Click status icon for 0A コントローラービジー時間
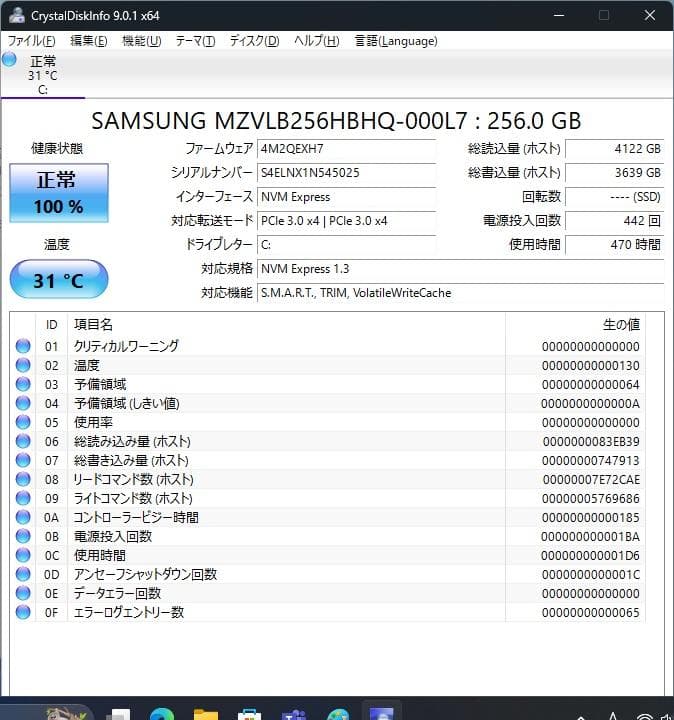 (23, 517)
